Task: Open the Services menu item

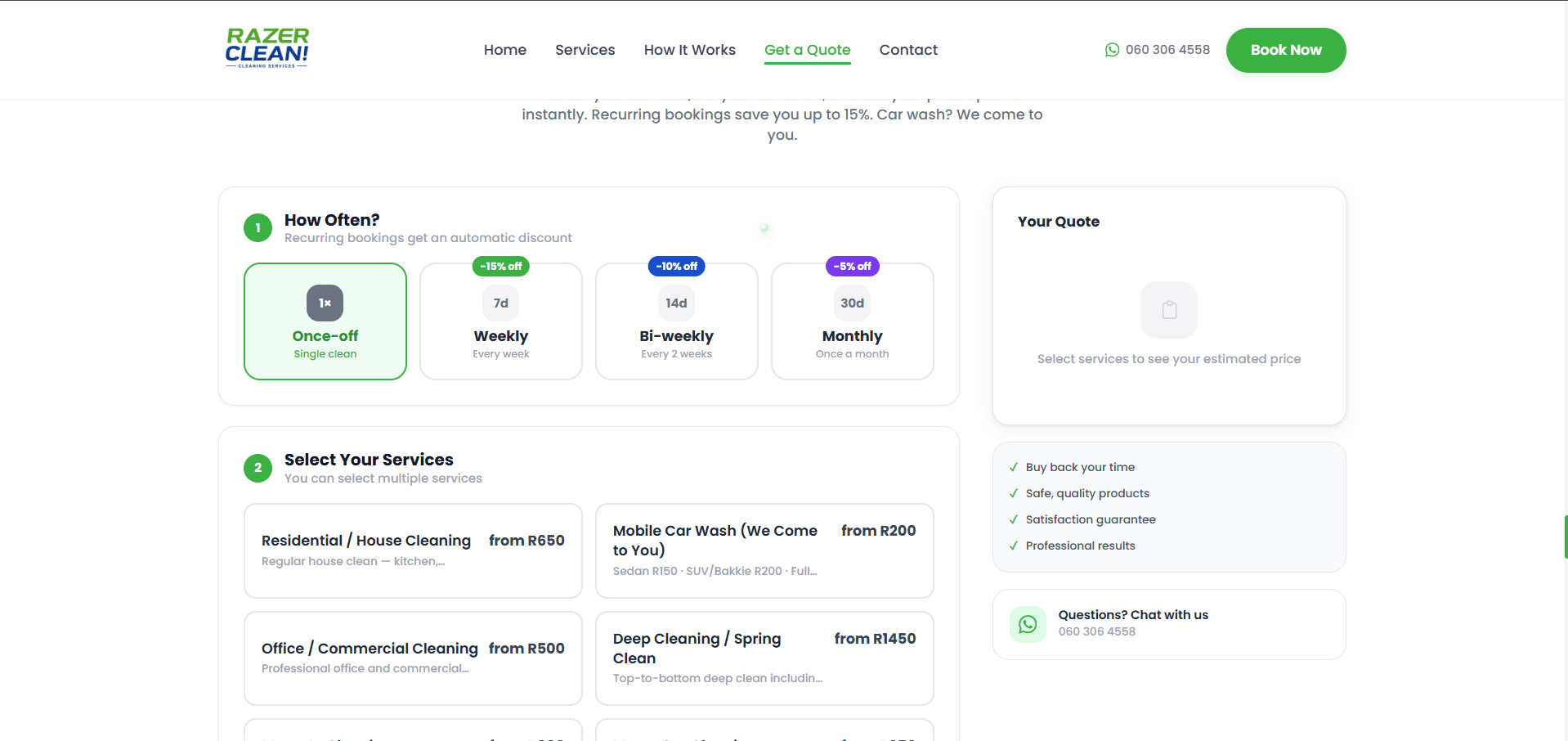Action: pyautogui.click(x=585, y=50)
